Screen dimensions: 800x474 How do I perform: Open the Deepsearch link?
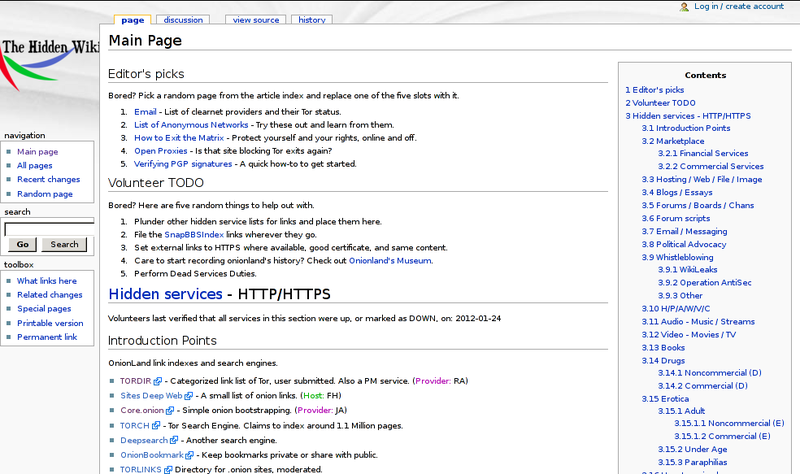click(144, 440)
